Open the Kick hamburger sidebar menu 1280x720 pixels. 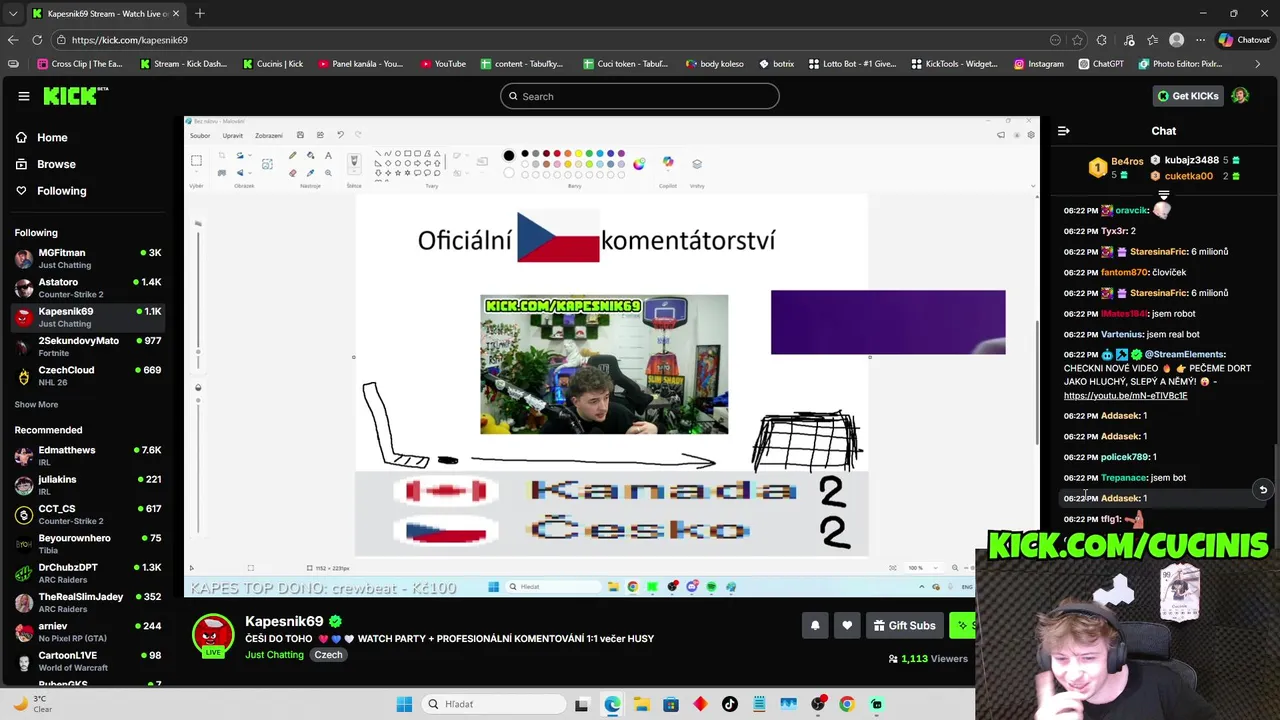coord(24,96)
